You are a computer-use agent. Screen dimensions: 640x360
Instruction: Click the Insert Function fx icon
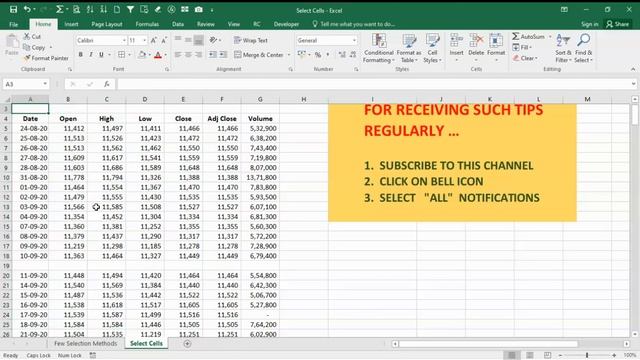click(x=107, y=84)
